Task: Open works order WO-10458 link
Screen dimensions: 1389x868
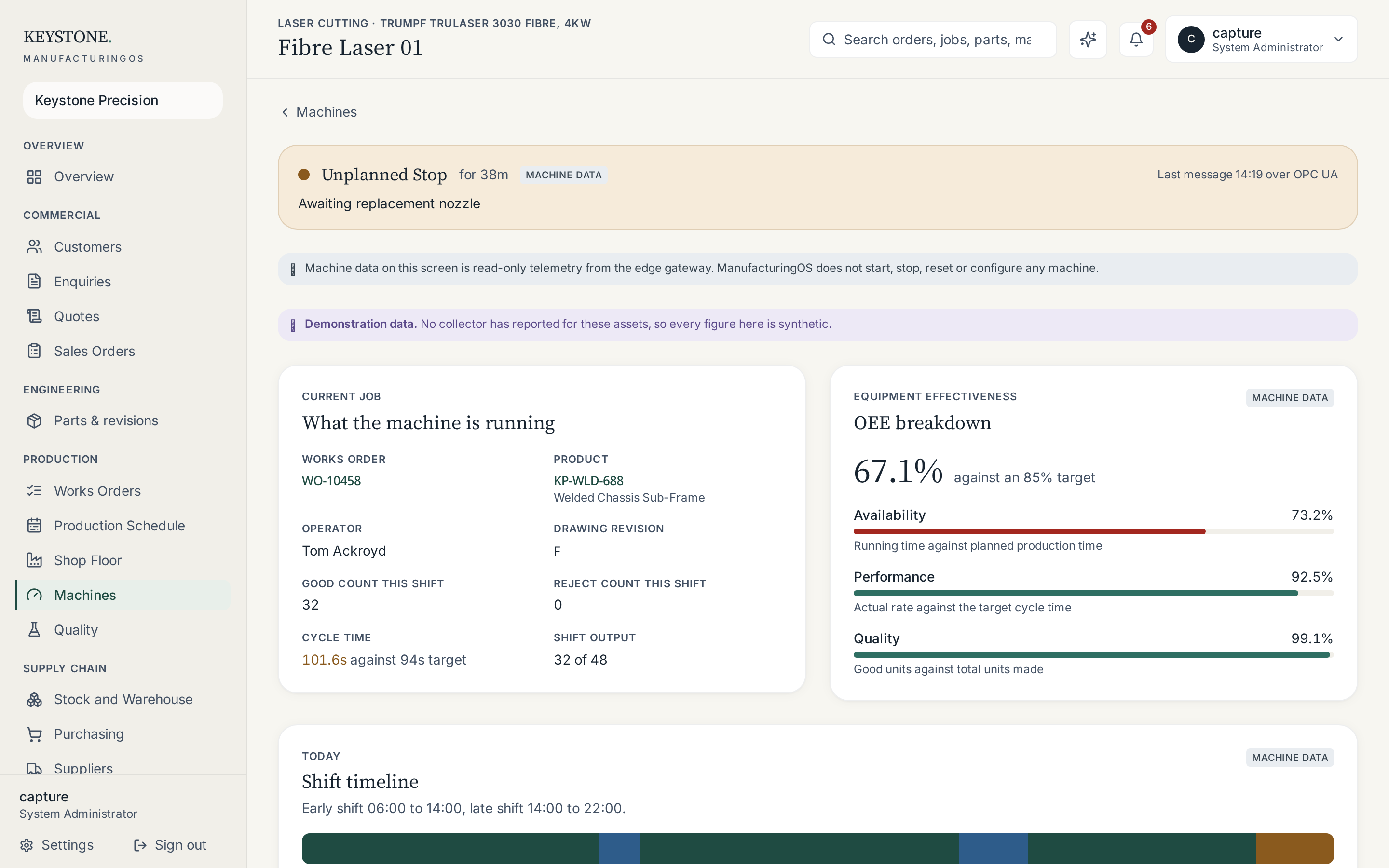Action: coord(331,481)
